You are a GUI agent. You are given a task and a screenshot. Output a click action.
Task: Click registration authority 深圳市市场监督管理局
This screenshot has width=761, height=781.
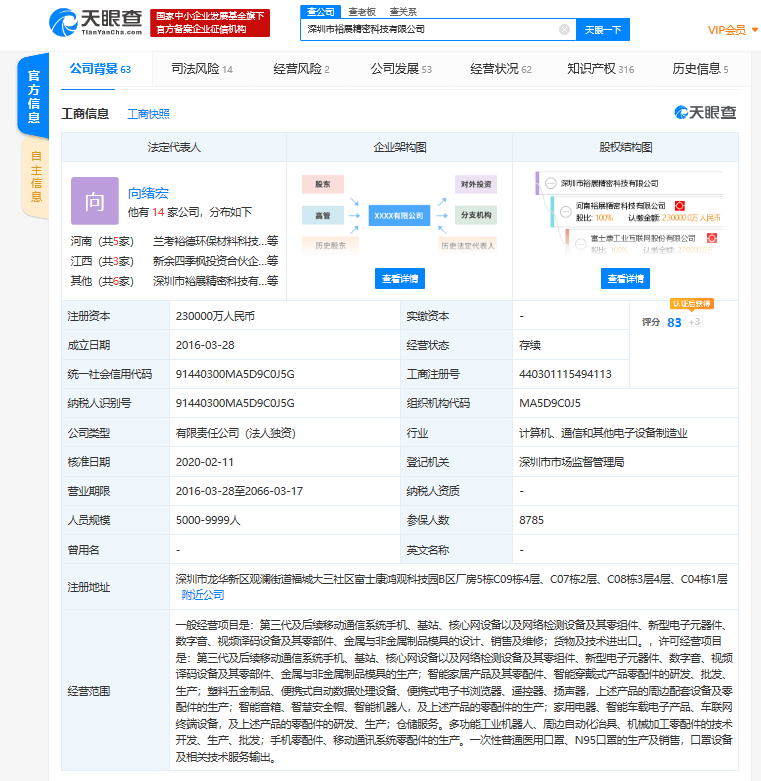571,462
